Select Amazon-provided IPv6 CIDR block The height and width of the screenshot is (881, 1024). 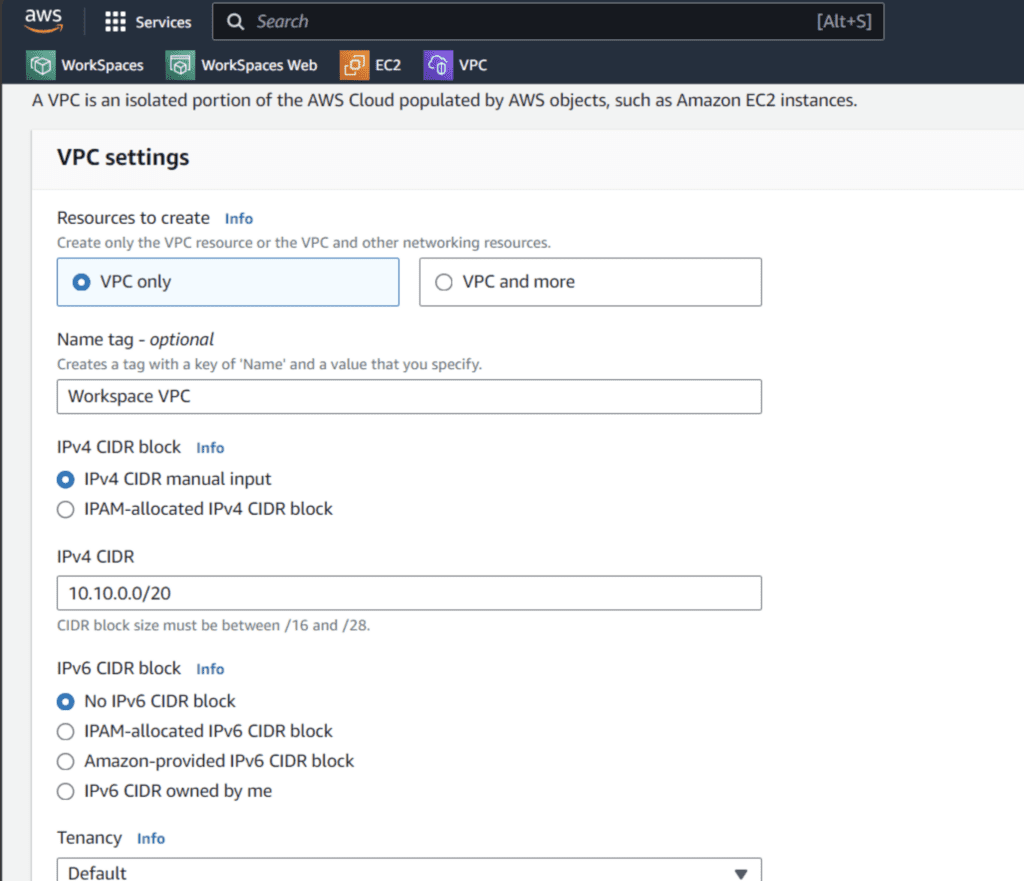[x=65, y=761]
